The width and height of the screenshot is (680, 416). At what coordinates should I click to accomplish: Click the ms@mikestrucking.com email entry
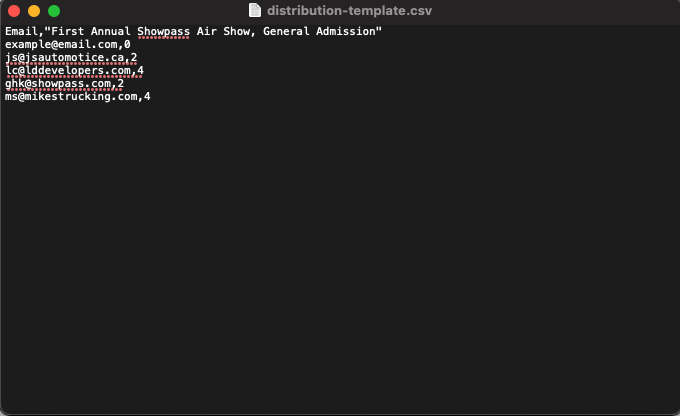tap(71, 96)
